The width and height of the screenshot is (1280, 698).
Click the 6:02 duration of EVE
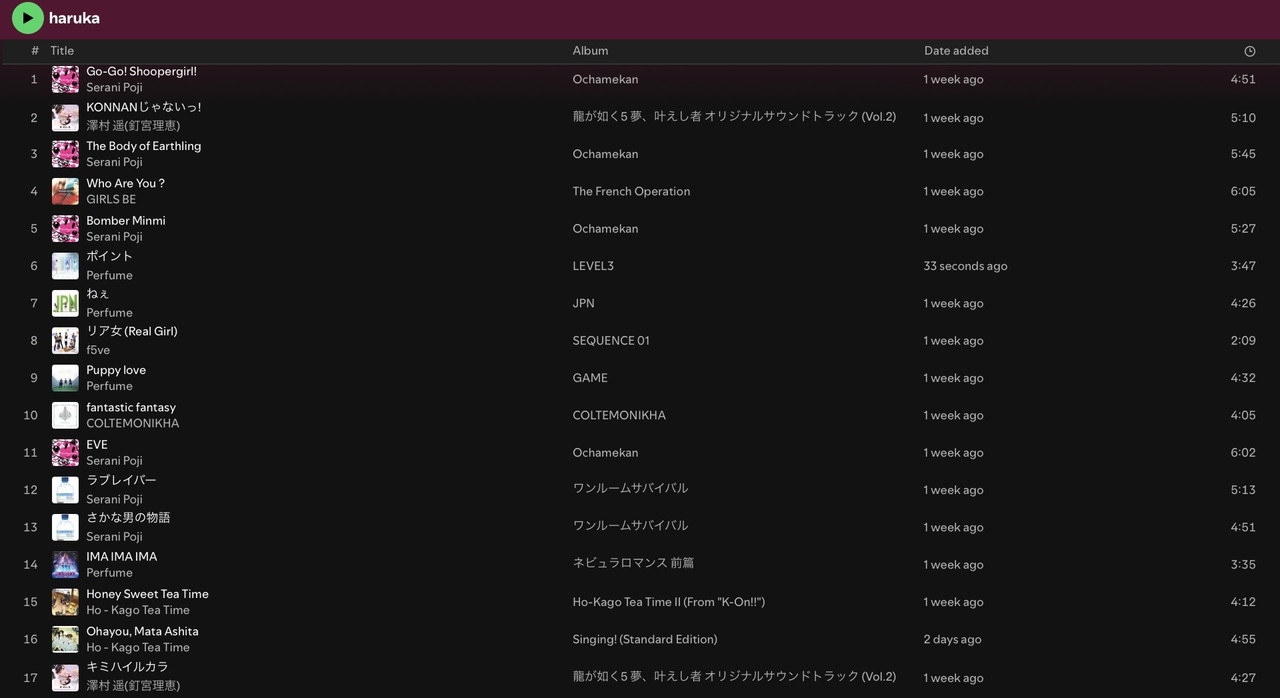coord(1243,453)
